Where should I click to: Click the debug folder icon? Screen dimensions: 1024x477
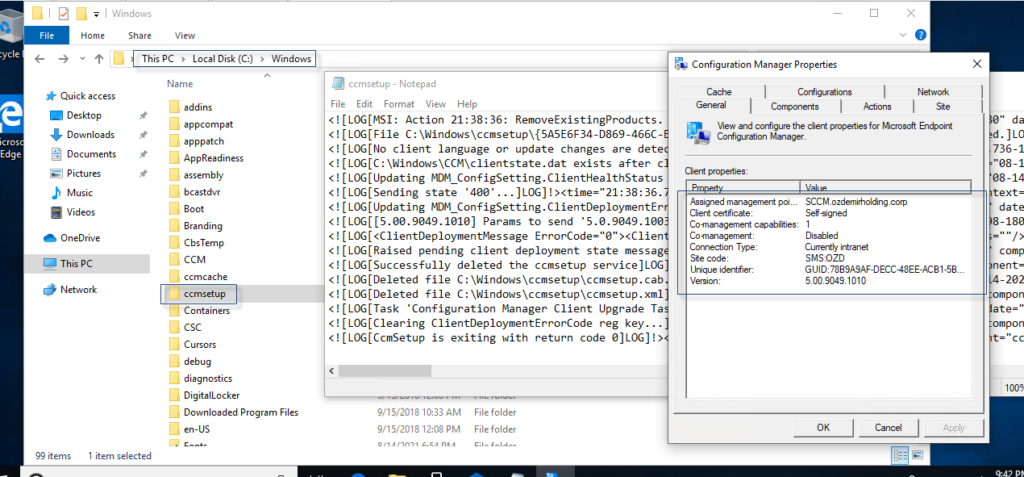[174, 361]
